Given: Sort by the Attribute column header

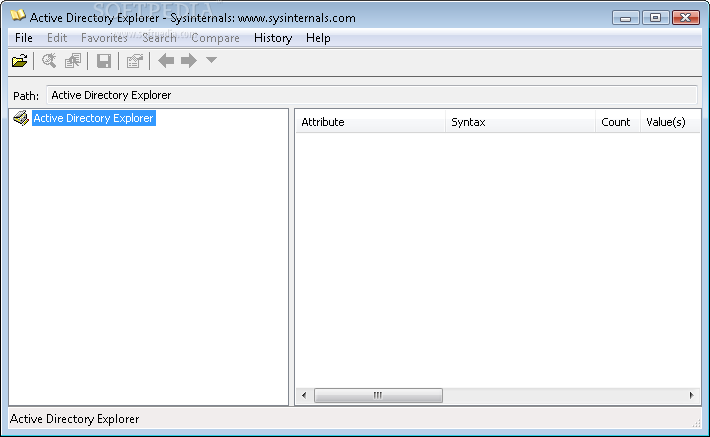Looking at the screenshot, I should click(x=370, y=122).
